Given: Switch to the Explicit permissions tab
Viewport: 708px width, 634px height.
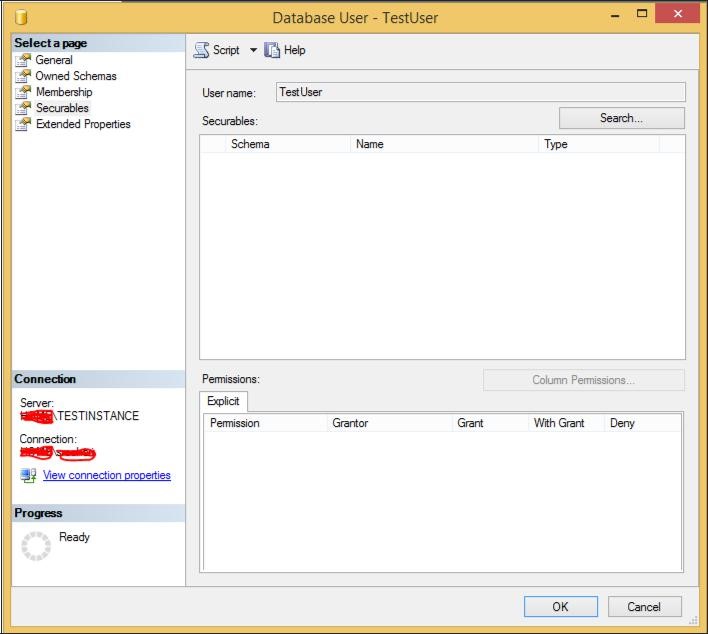Looking at the screenshot, I should [x=223, y=401].
